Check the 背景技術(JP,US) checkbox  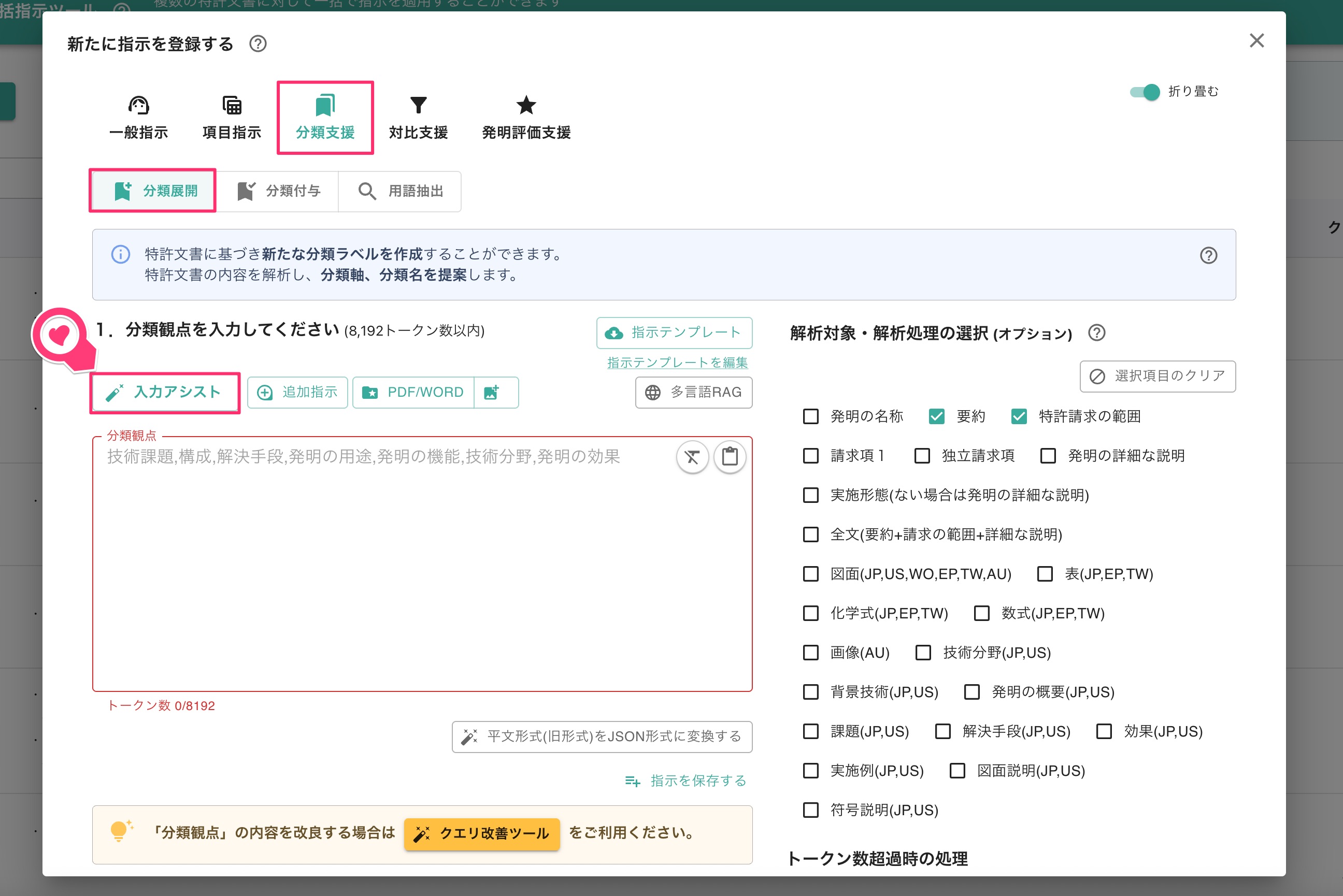click(x=810, y=692)
